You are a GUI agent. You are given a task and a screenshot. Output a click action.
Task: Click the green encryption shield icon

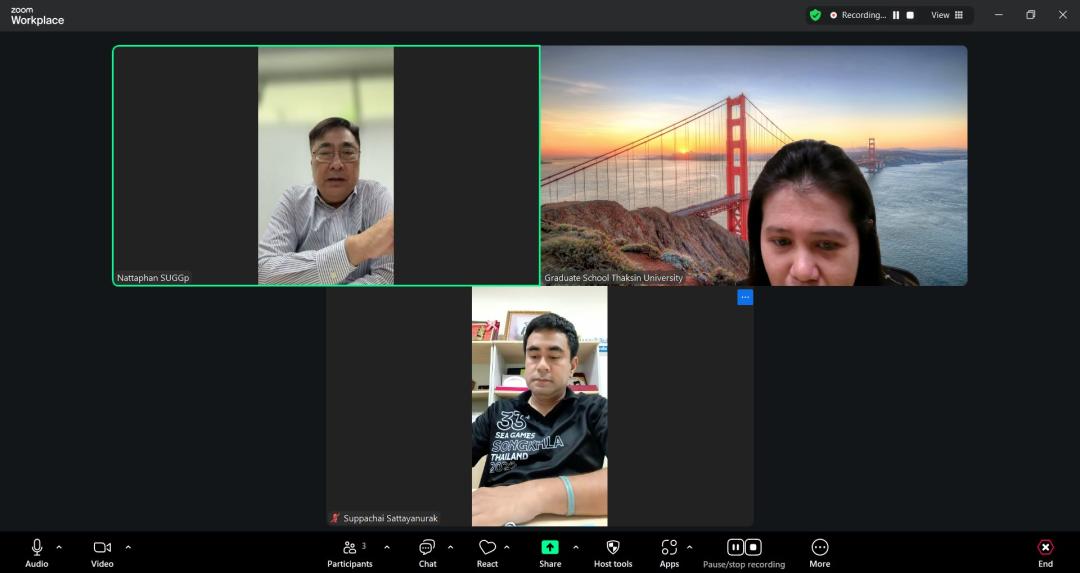pos(815,15)
